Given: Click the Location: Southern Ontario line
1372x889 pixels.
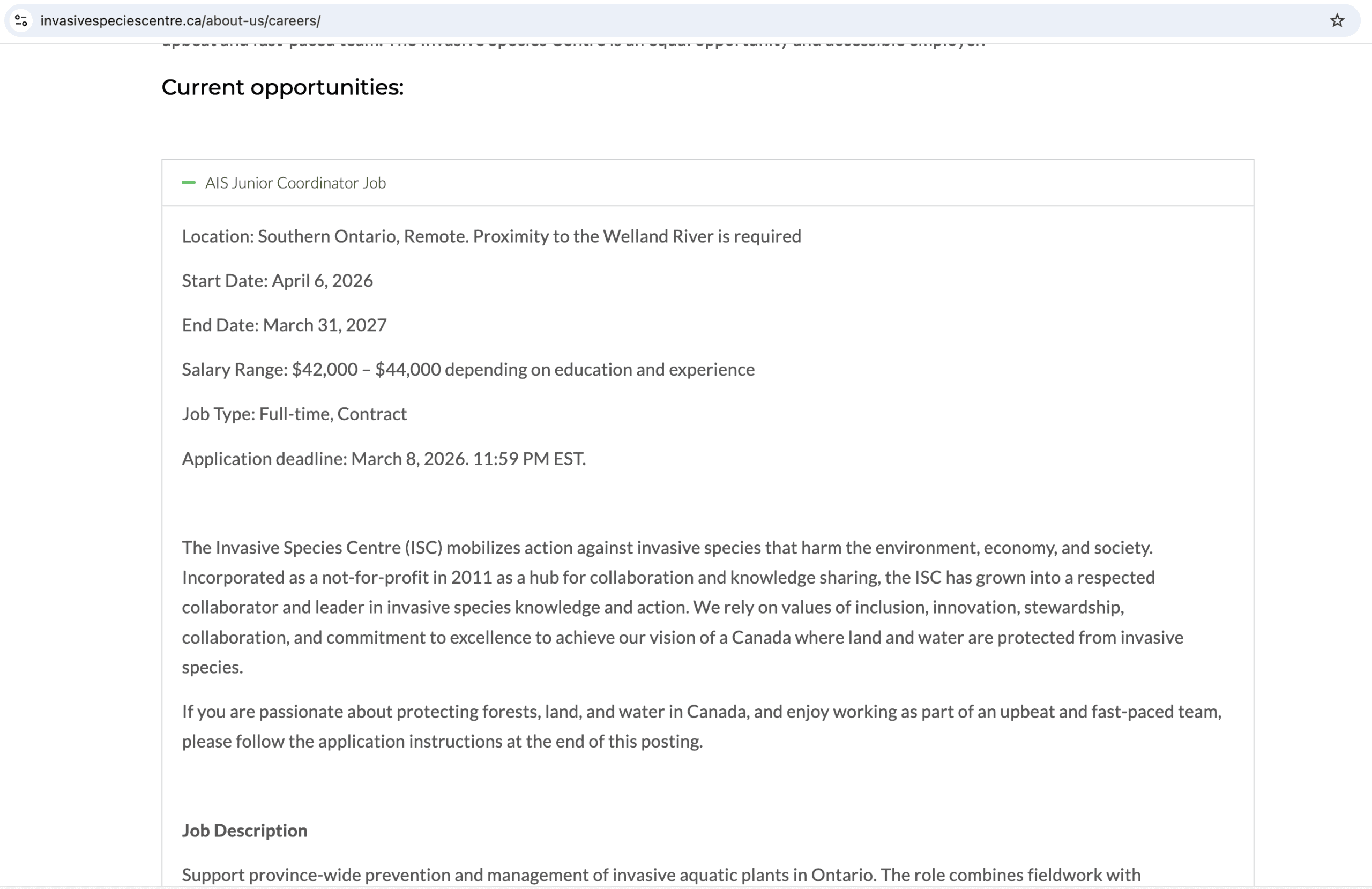Looking at the screenshot, I should point(491,236).
